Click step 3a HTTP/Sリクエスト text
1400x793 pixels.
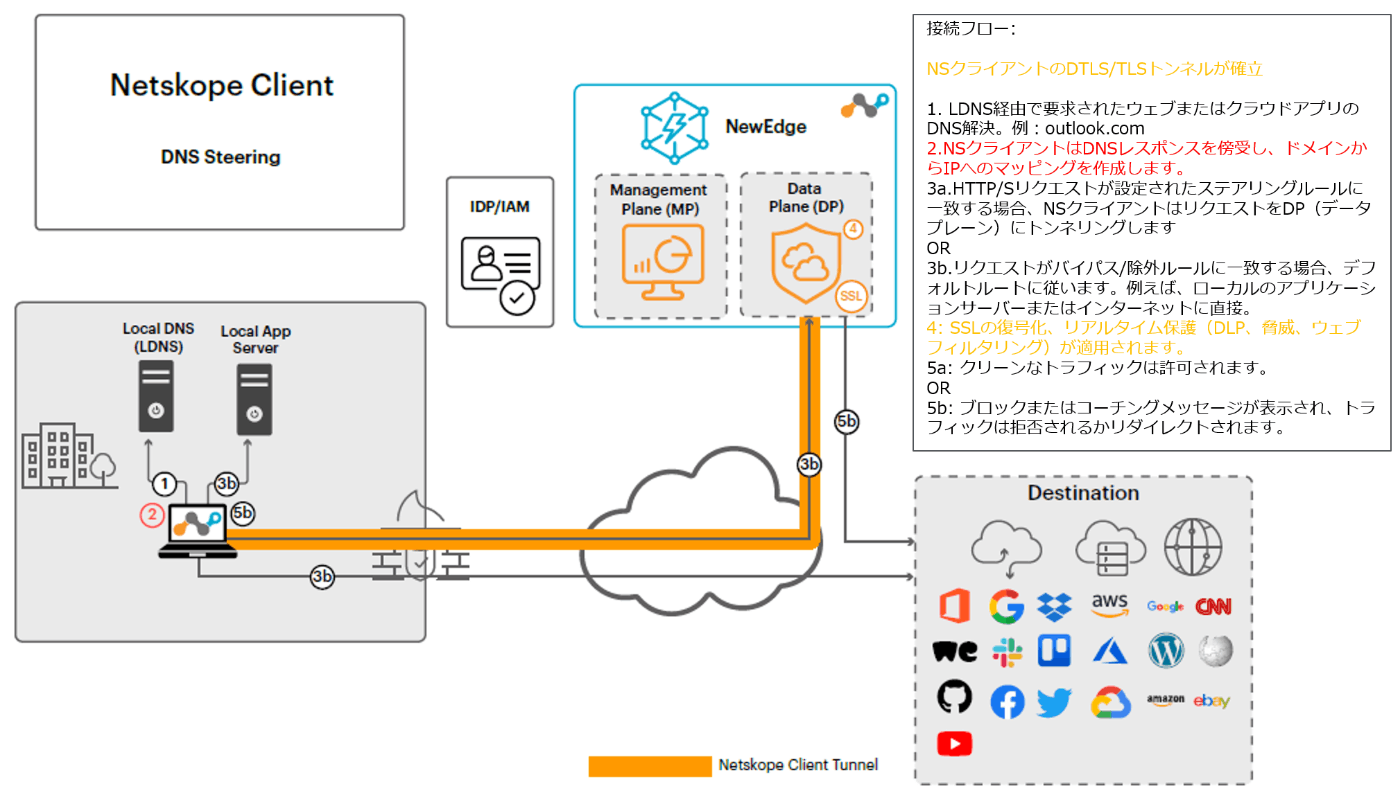click(x=1150, y=208)
